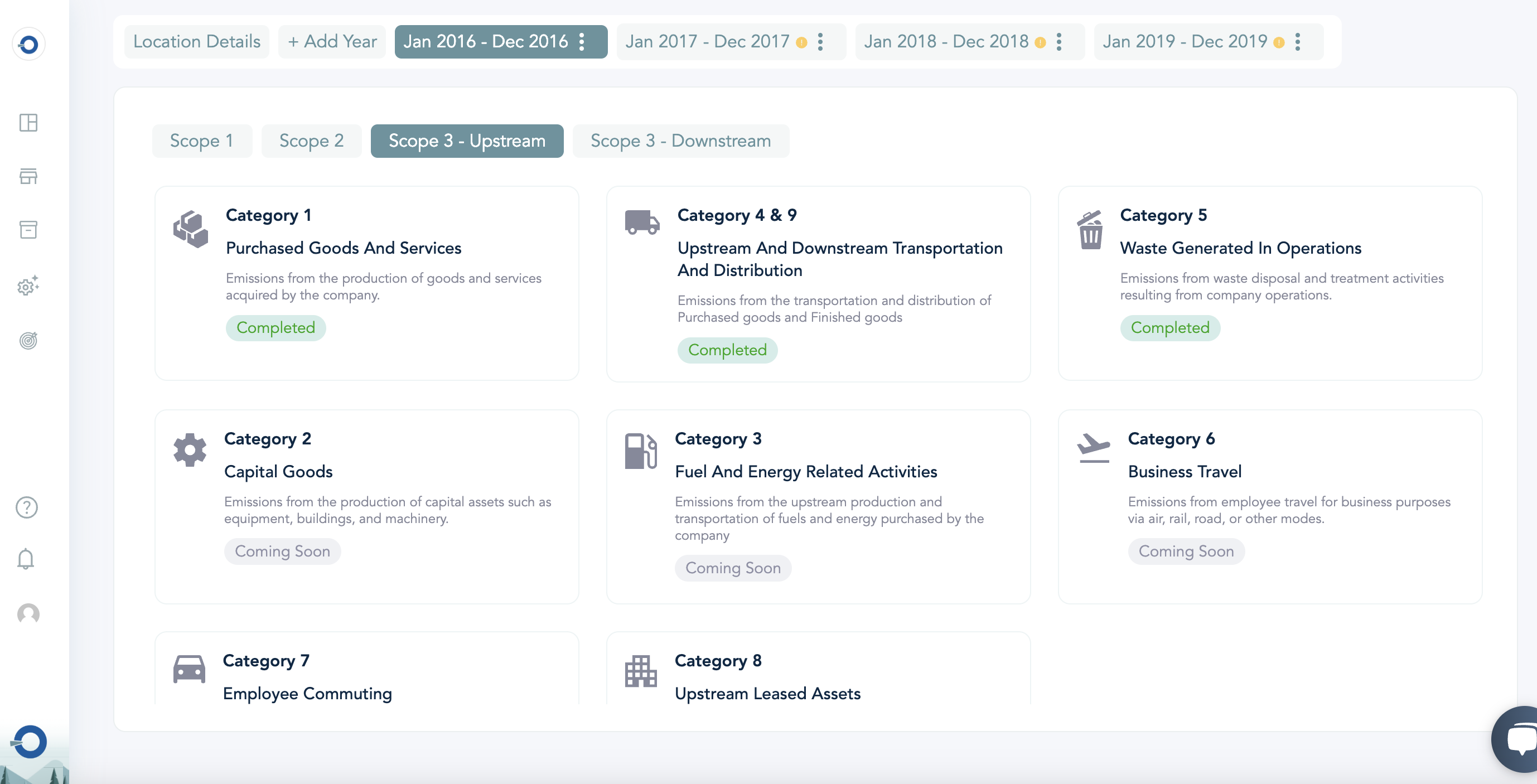This screenshot has height=784, width=1537.
Task: Open options menu for Jan 2016 - Dec 2016
Action: [x=582, y=42]
